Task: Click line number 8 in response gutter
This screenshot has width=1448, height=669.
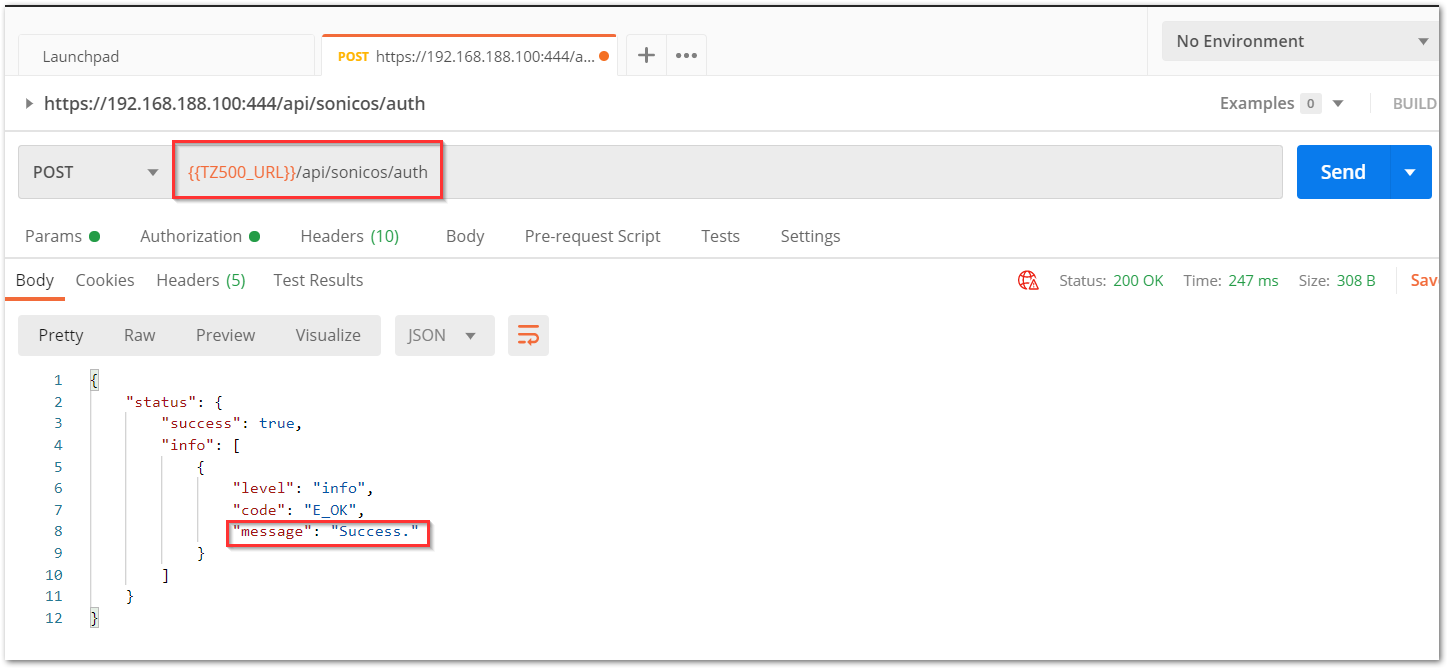Action: (58, 531)
